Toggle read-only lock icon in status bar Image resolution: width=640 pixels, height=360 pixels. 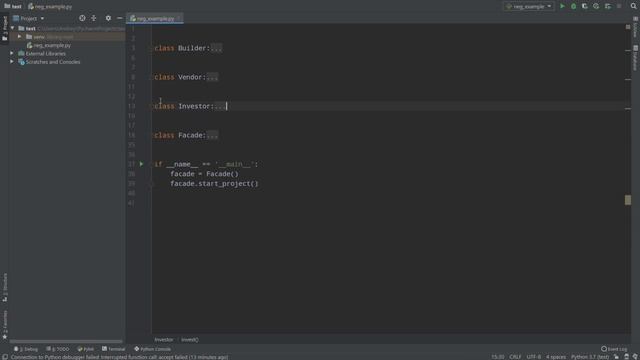point(617,357)
